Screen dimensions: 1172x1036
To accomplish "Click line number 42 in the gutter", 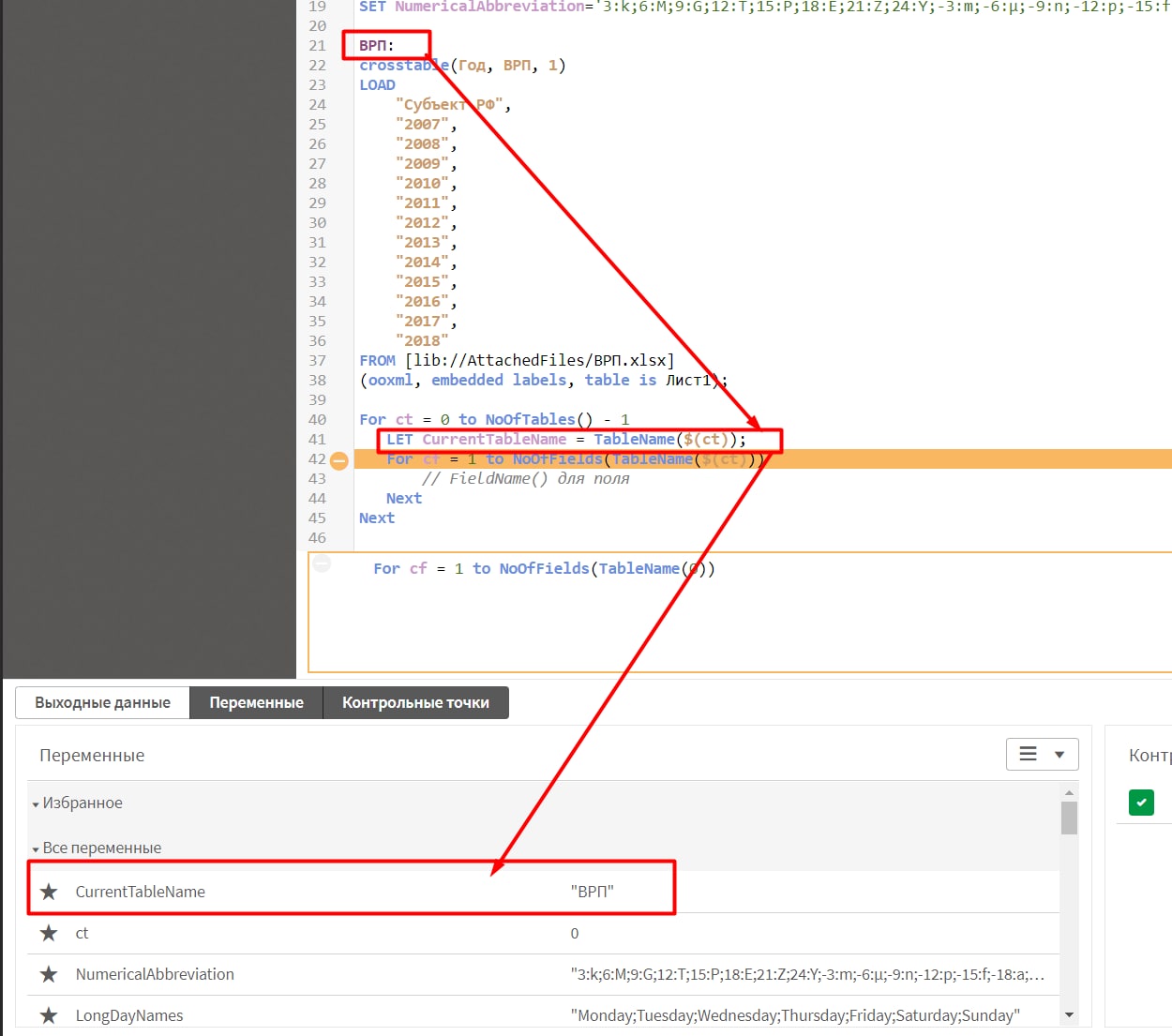I will 317,459.
